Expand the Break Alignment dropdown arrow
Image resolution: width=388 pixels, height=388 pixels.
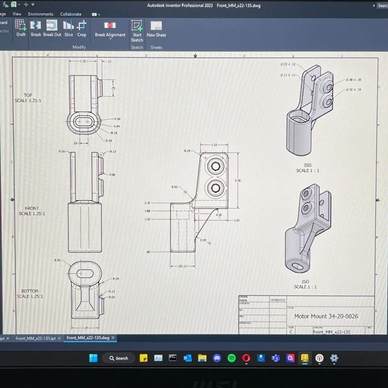[x=110, y=39]
